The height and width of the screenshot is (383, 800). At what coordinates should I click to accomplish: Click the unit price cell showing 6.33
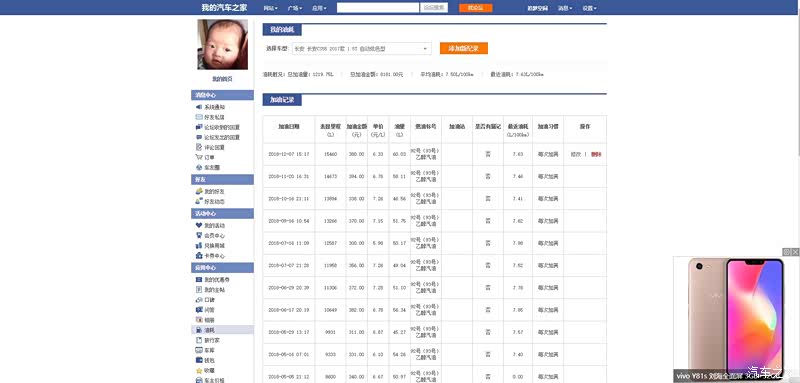point(378,154)
